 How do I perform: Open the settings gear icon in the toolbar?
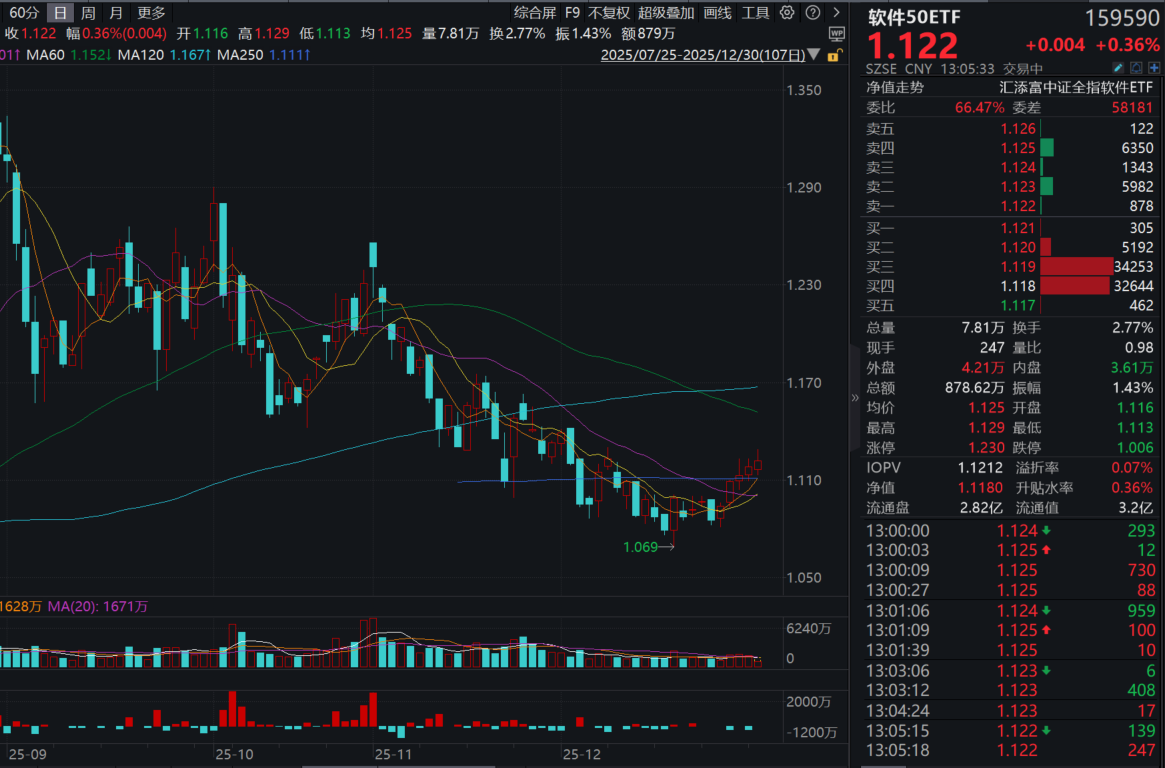pos(786,12)
